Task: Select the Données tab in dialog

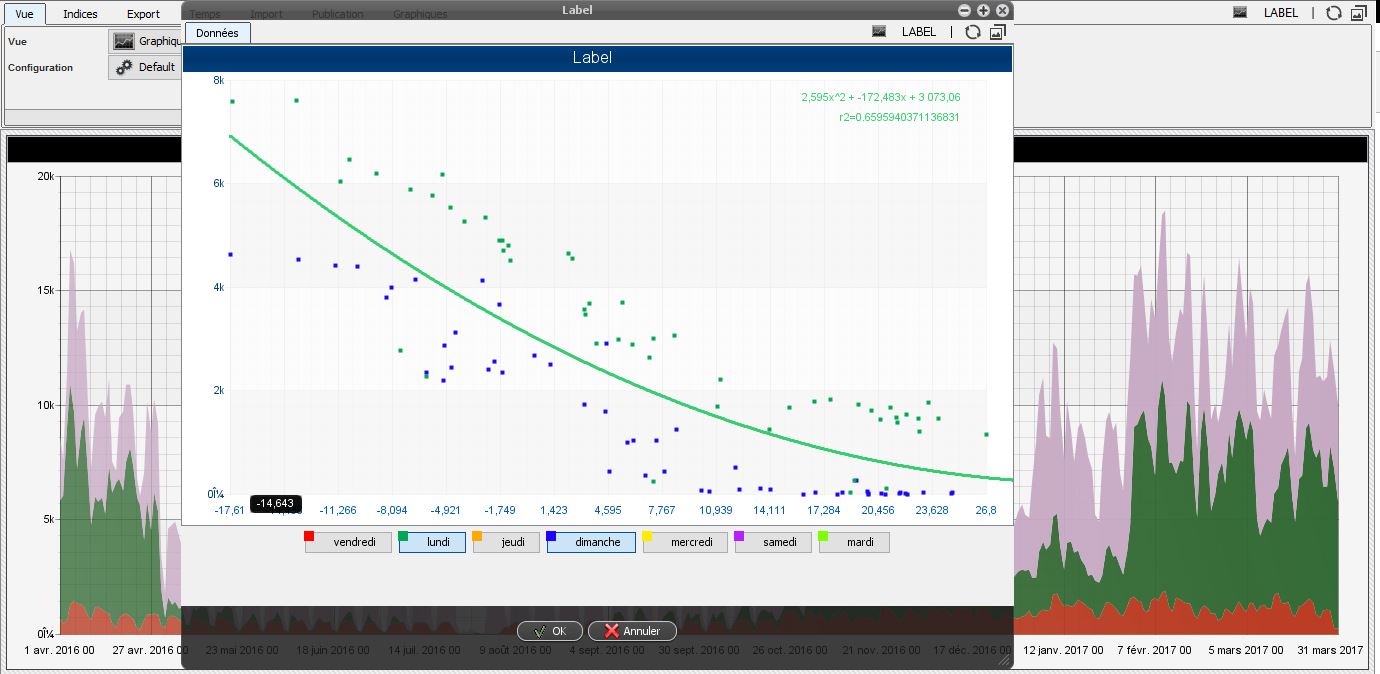Action: pyautogui.click(x=218, y=33)
